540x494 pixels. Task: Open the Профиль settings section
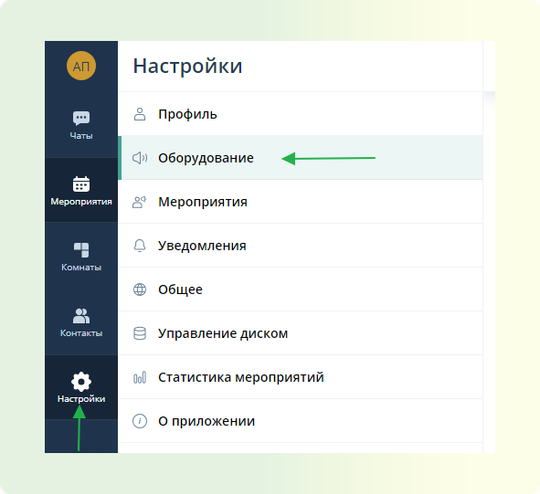point(300,114)
